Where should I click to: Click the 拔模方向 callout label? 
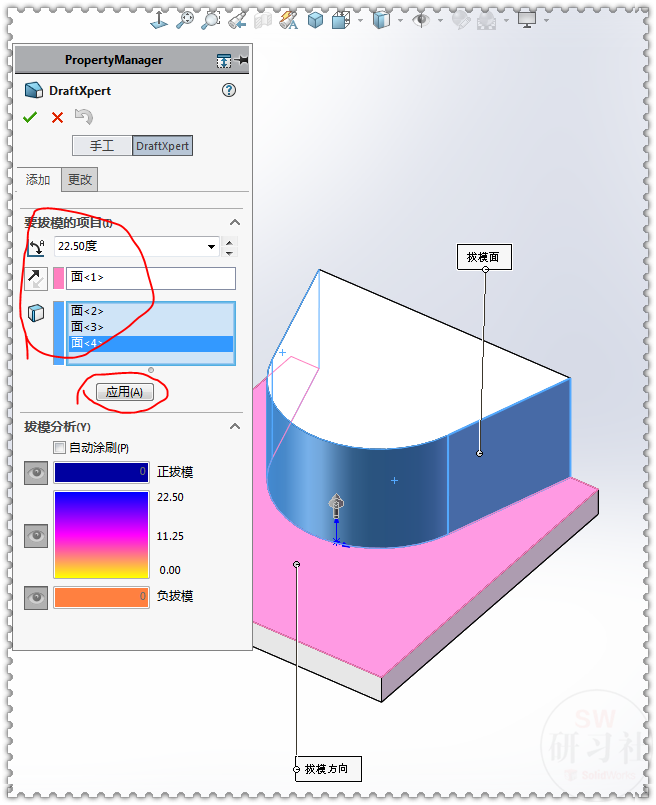click(x=328, y=769)
